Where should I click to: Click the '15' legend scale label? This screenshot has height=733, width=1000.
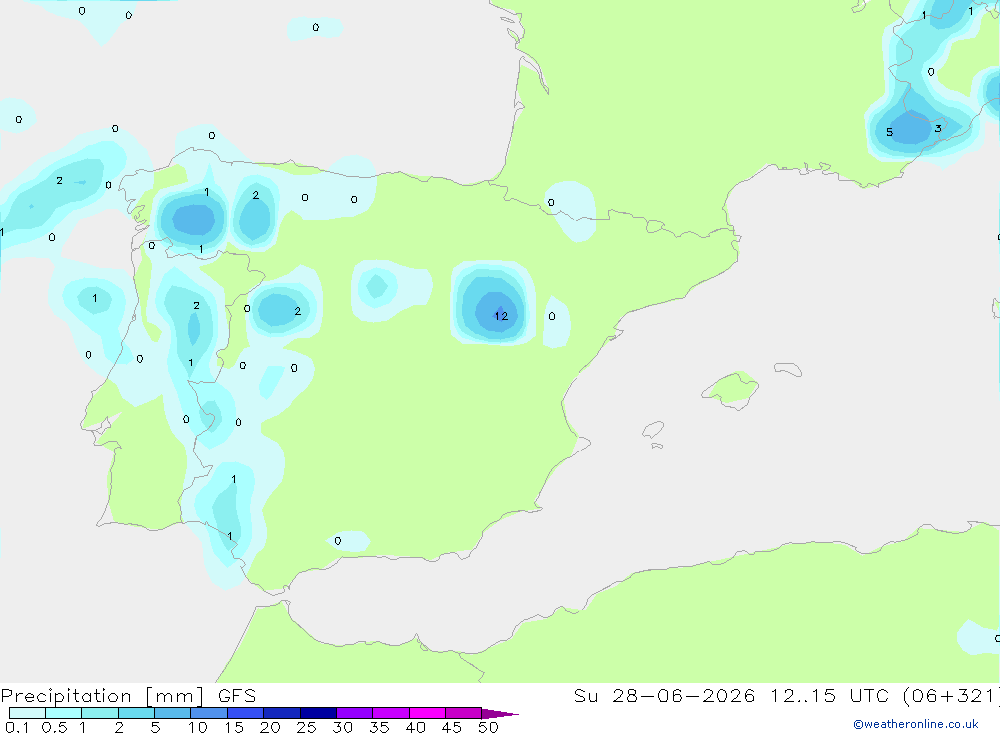(234, 727)
